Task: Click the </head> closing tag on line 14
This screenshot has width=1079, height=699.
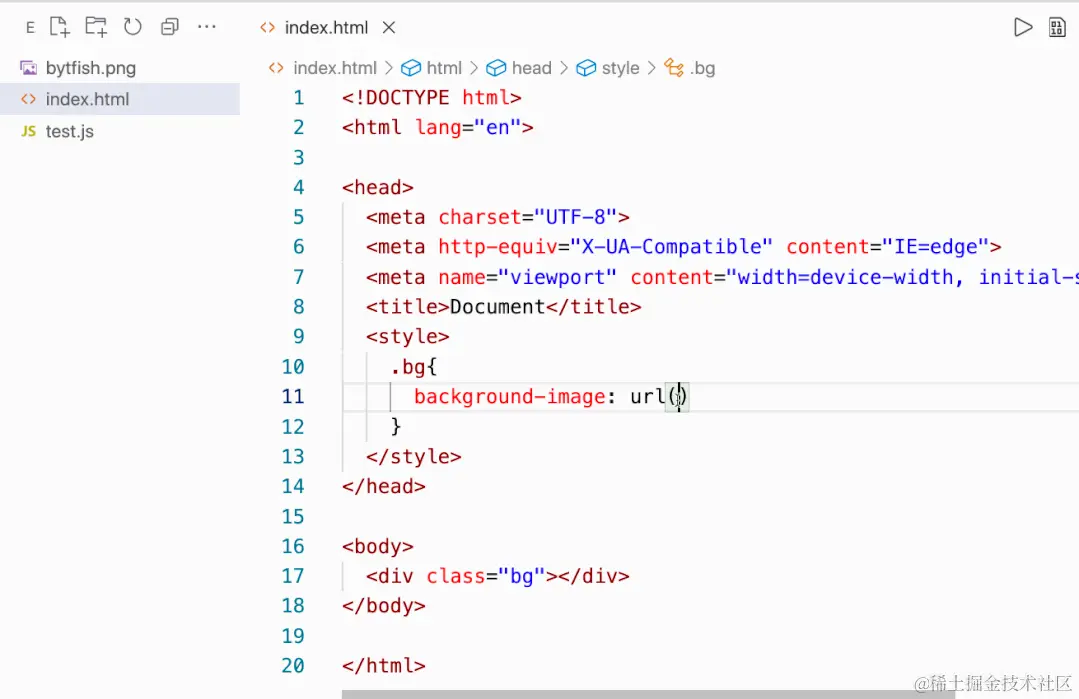Action: coord(384,486)
